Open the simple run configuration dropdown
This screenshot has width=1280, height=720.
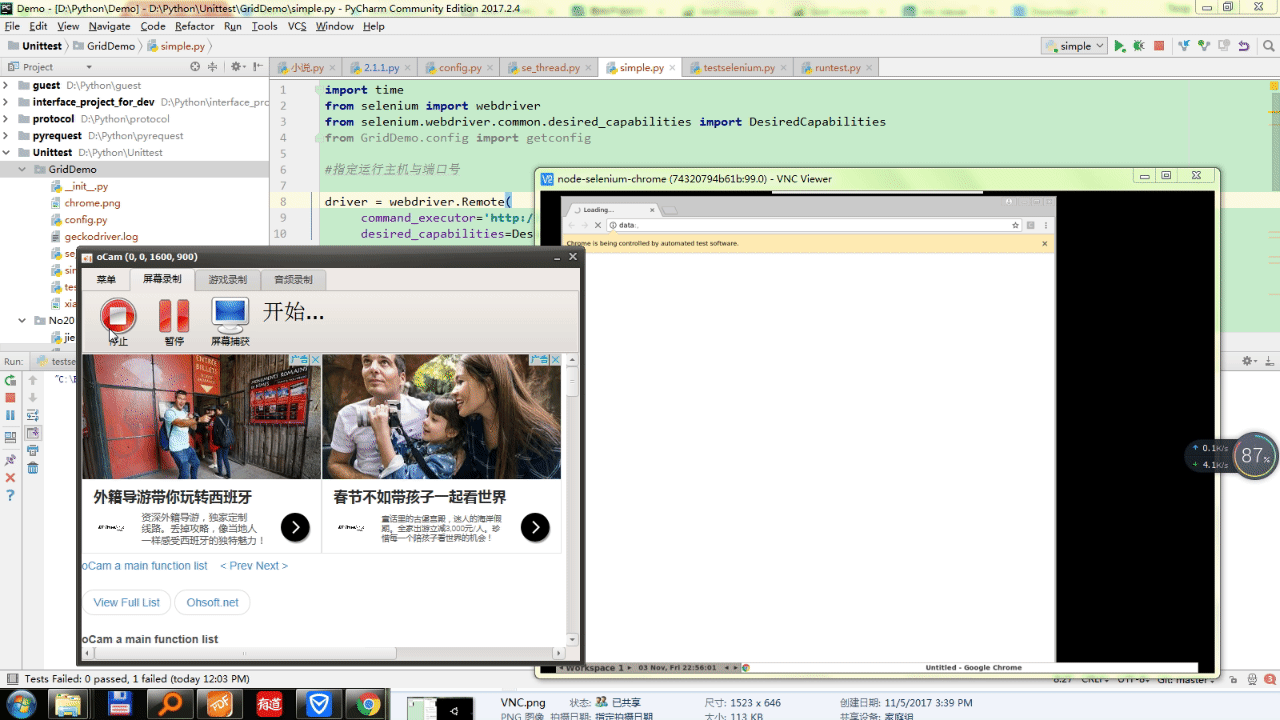(x=1074, y=46)
